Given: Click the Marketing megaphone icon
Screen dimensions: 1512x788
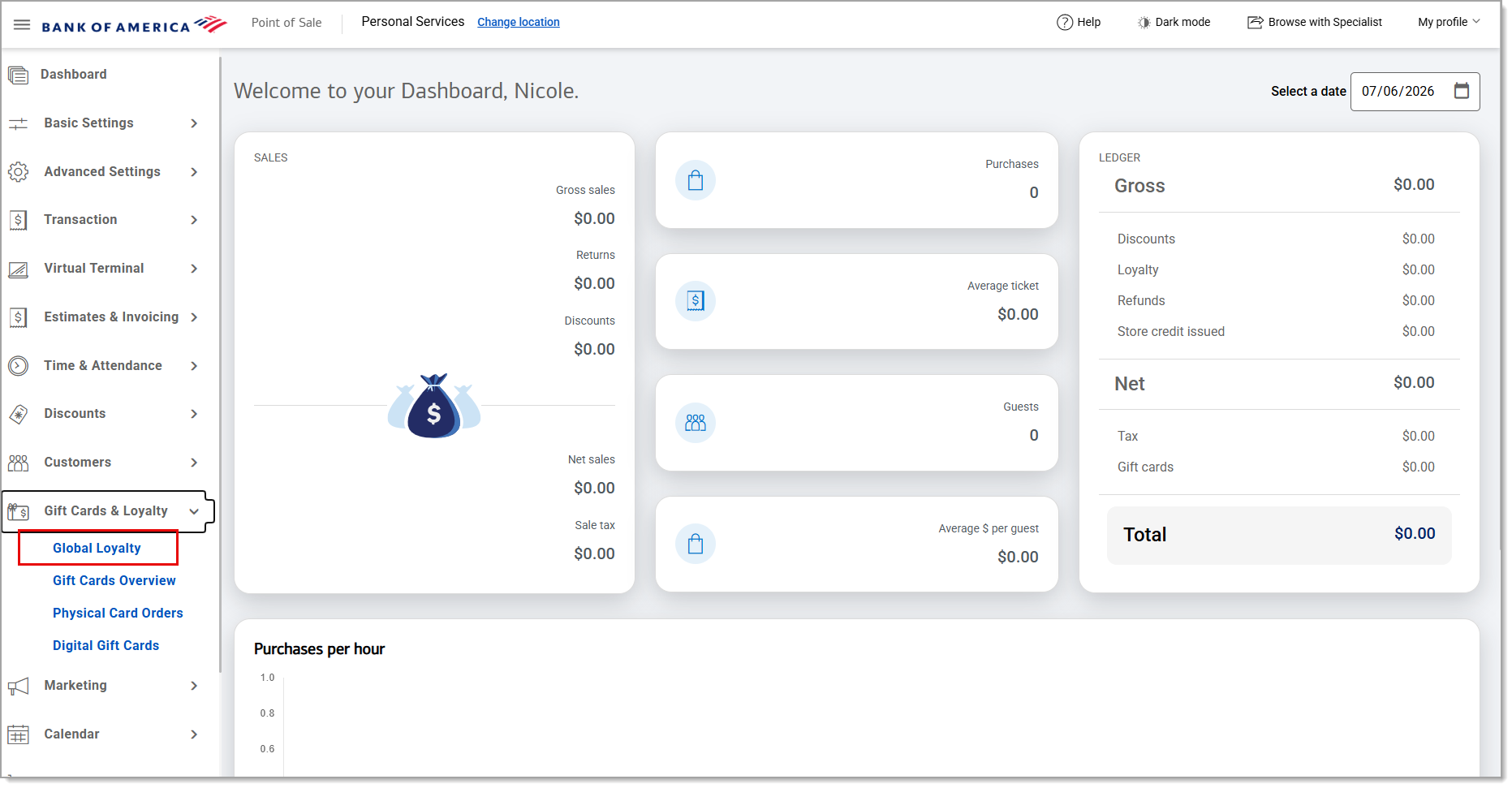Looking at the screenshot, I should pyautogui.click(x=18, y=686).
